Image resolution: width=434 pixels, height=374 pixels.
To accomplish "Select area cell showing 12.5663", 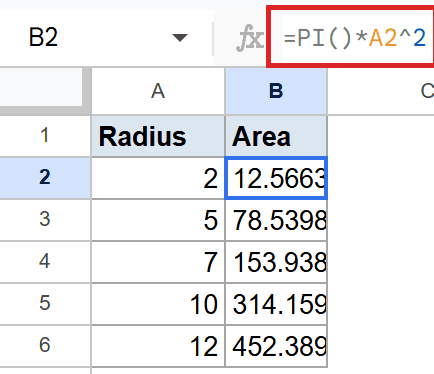I will (x=276, y=178).
